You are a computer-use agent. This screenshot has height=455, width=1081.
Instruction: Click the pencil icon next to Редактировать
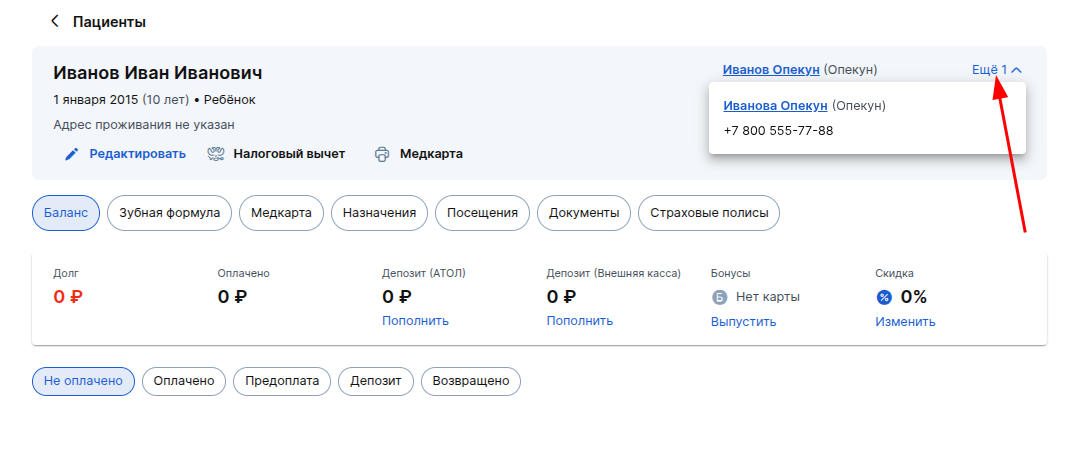tap(72, 154)
